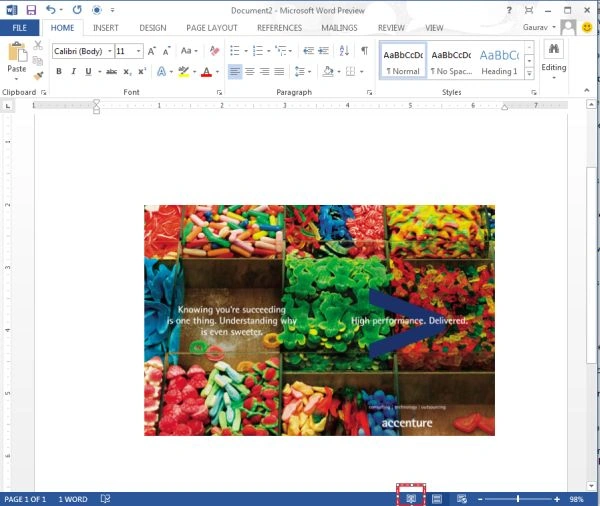Viewport: 600px width, 506px height.
Task: Click the Grow Font icon
Action: coord(152,51)
